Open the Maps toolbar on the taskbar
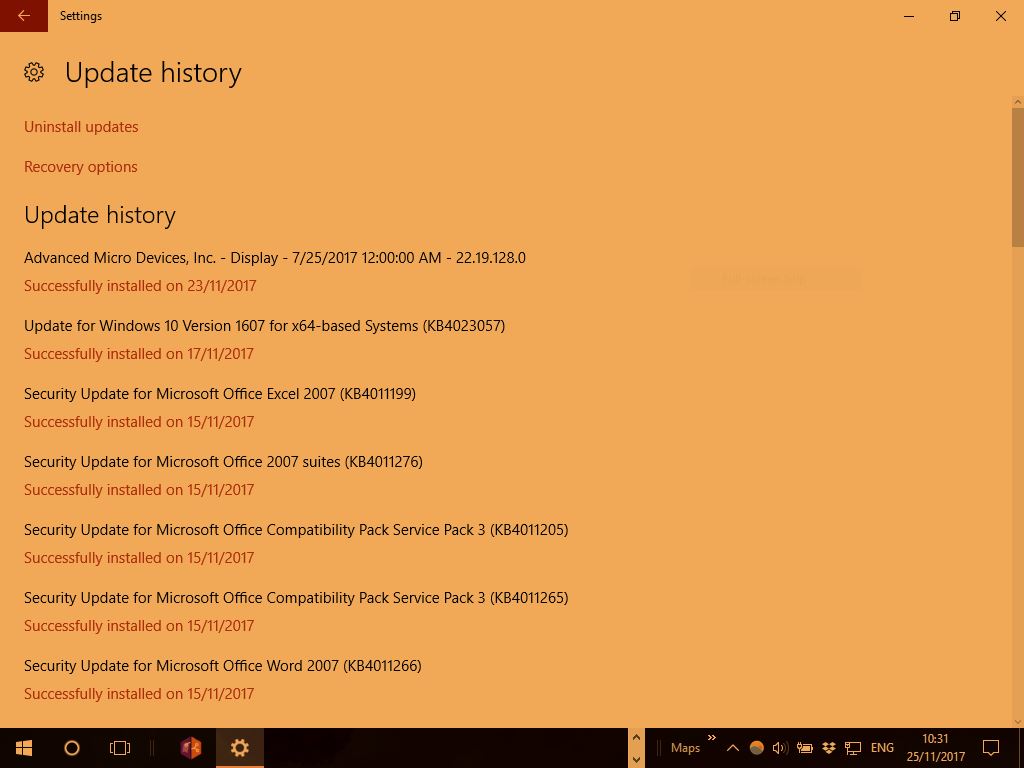Viewport: 1024px width, 768px height. point(685,748)
